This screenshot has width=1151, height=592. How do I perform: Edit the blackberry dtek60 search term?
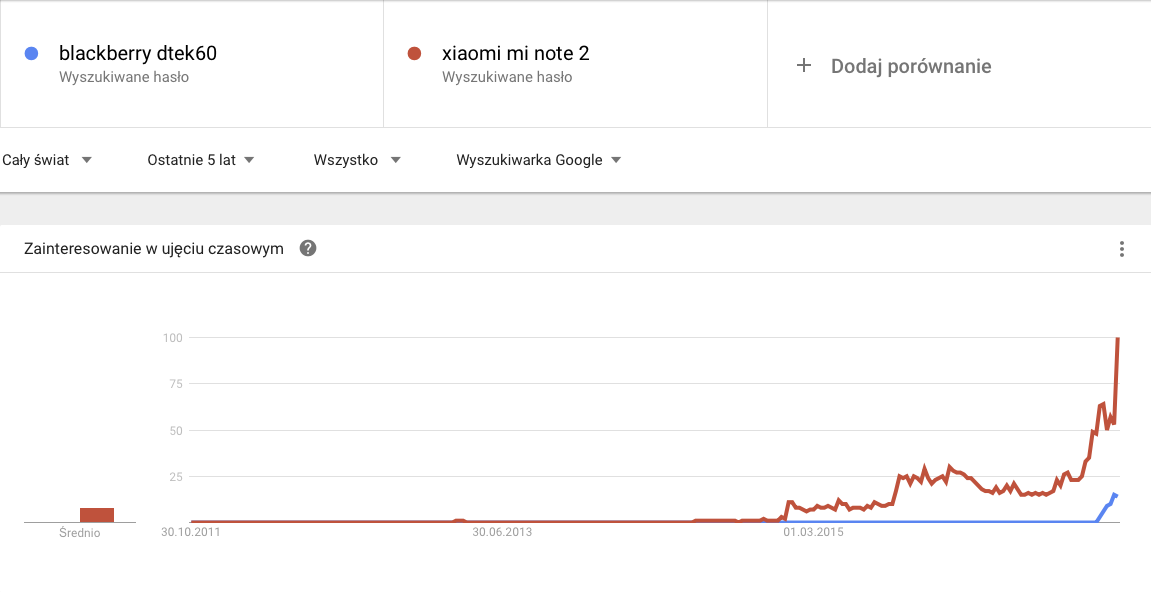138,54
